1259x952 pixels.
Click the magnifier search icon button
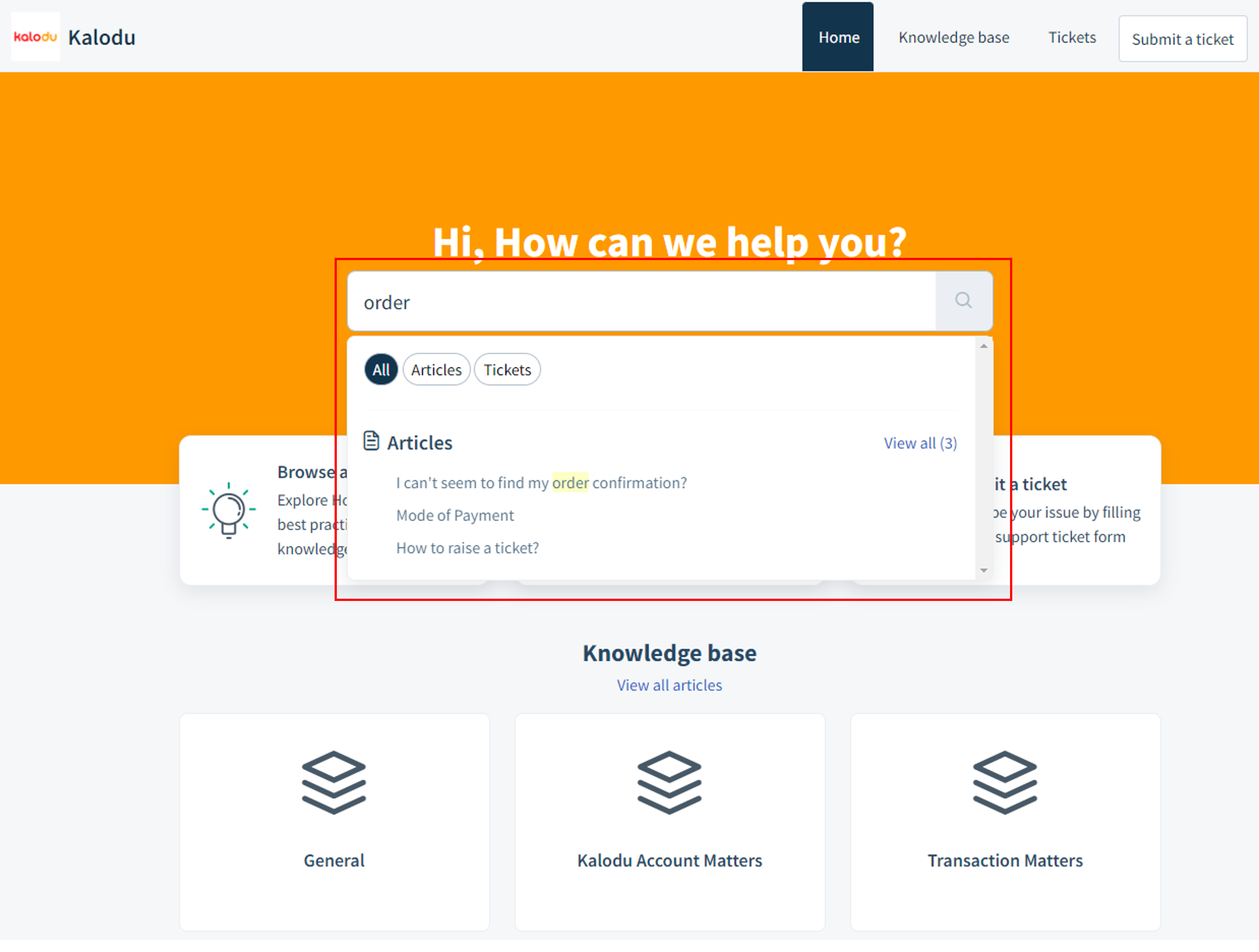[963, 300]
